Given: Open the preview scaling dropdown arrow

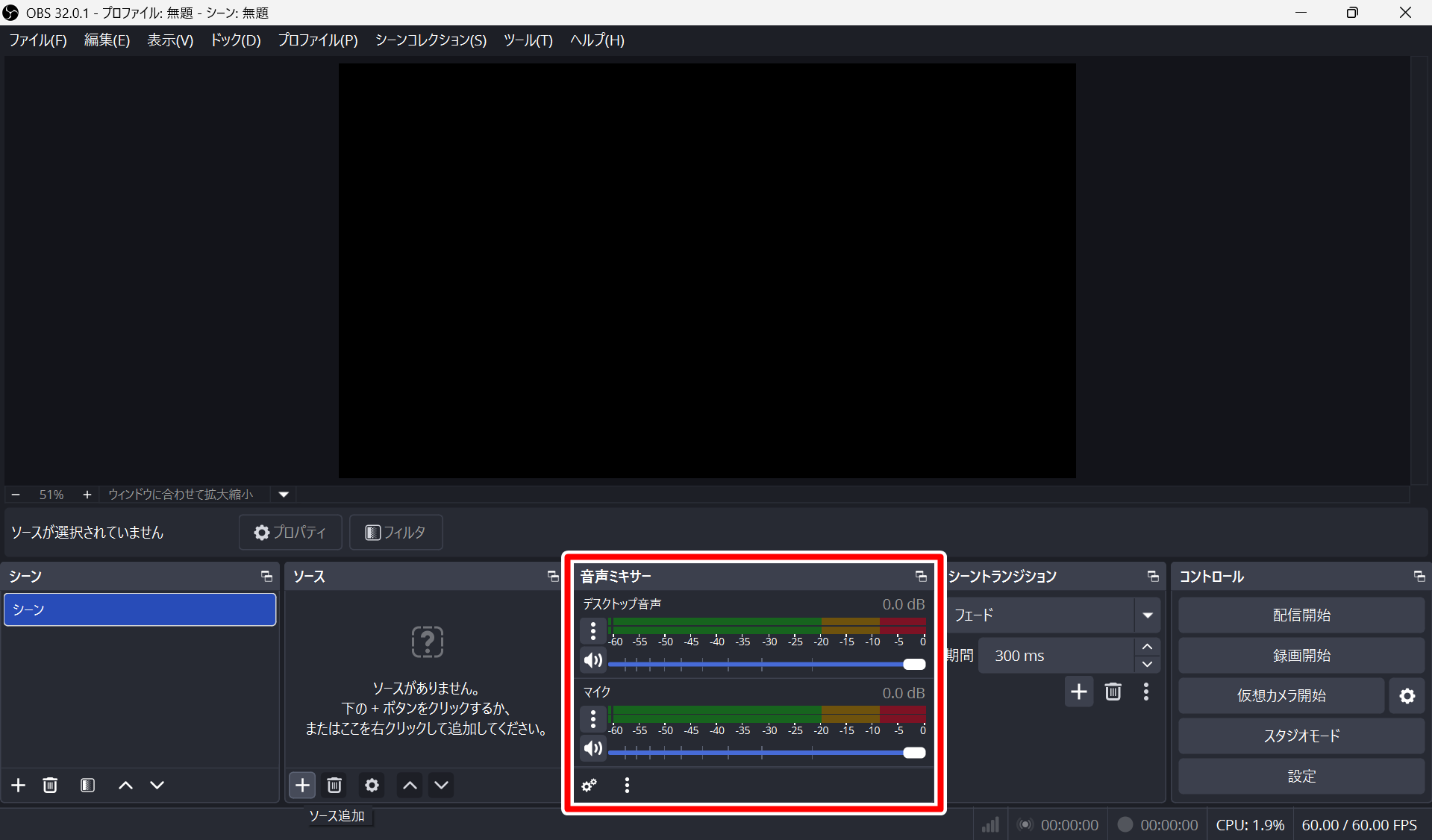Looking at the screenshot, I should pos(284,494).
